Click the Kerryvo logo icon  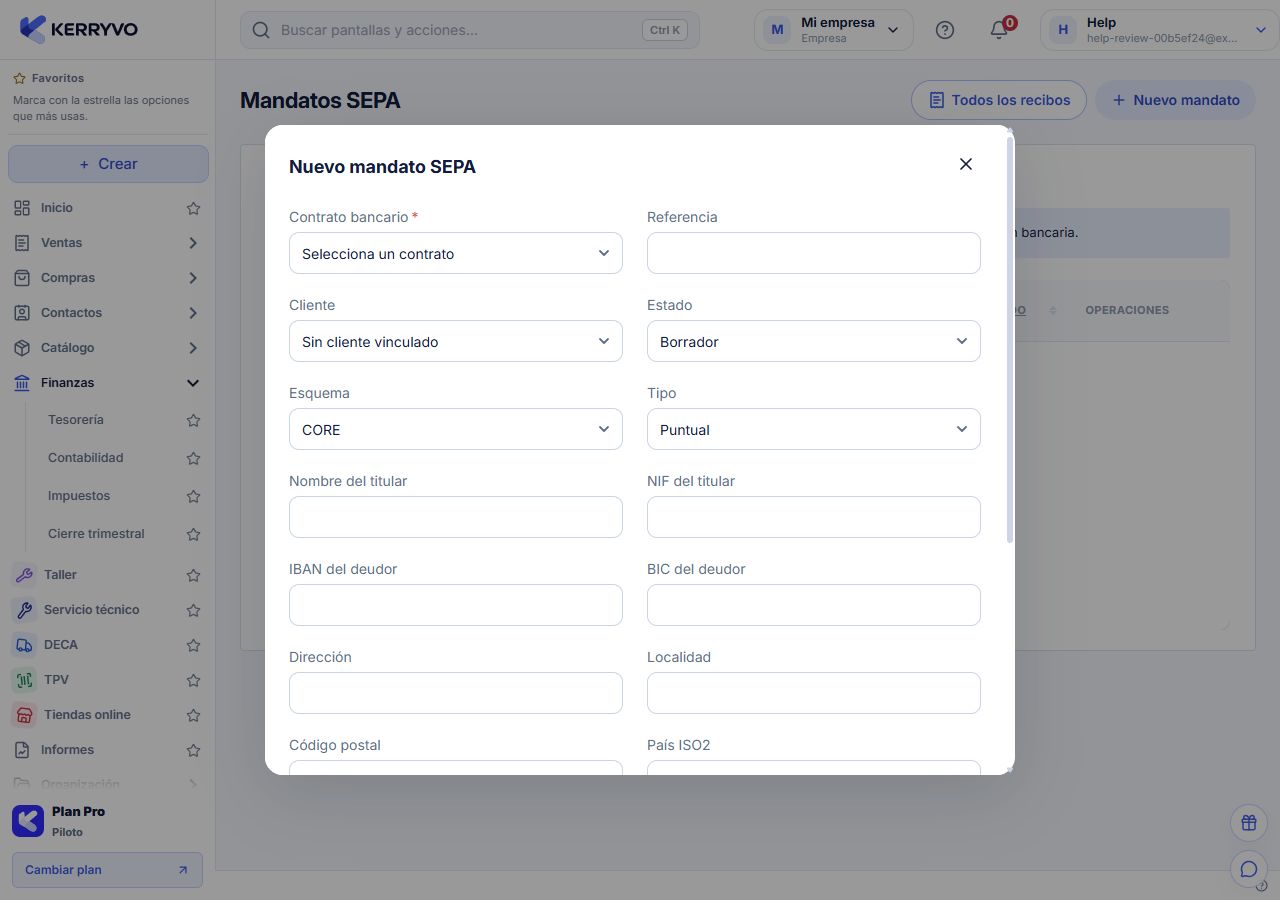point(33,29)
